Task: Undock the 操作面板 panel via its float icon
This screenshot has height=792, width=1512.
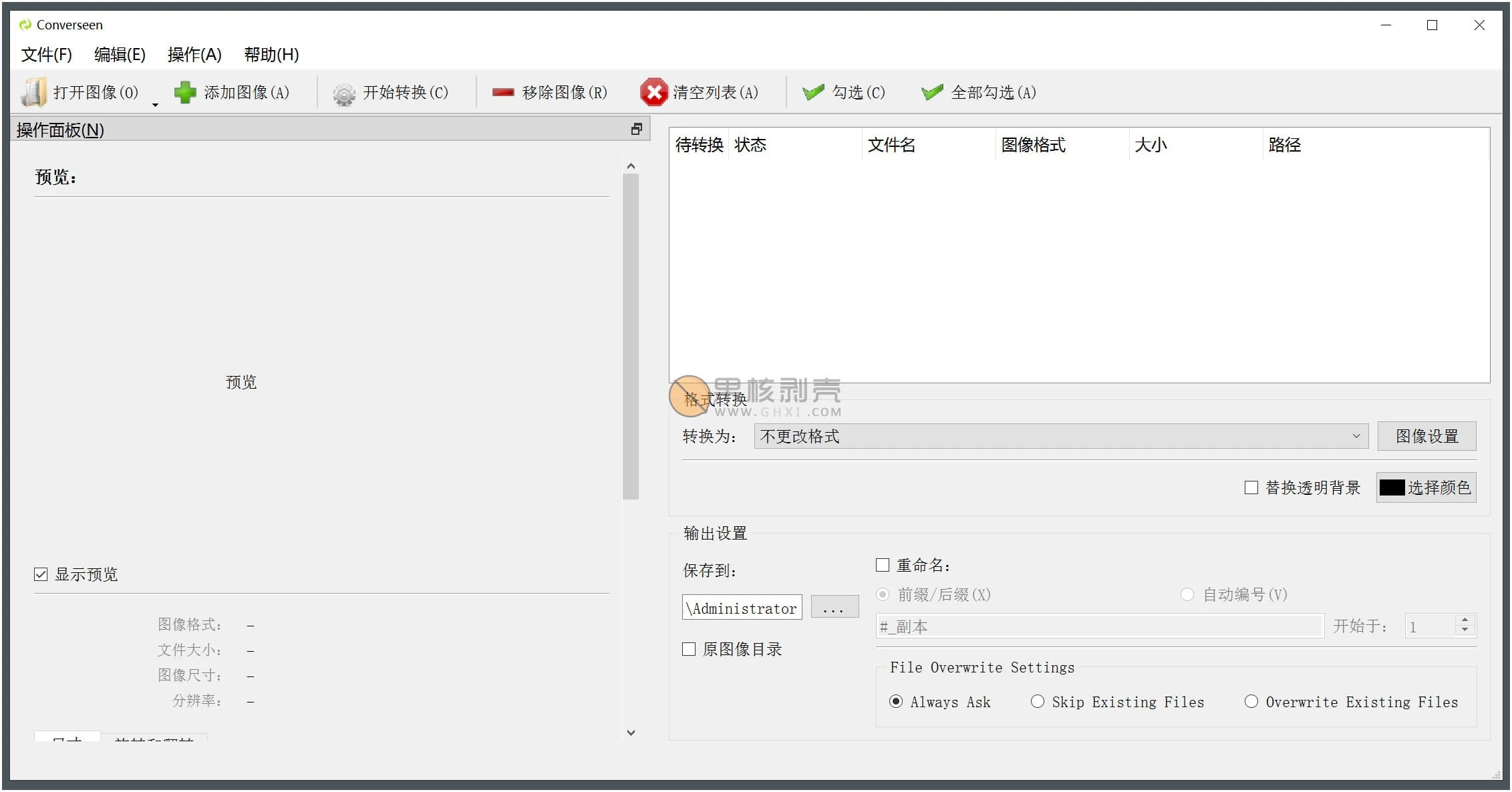Action: [x=635, y=129]
